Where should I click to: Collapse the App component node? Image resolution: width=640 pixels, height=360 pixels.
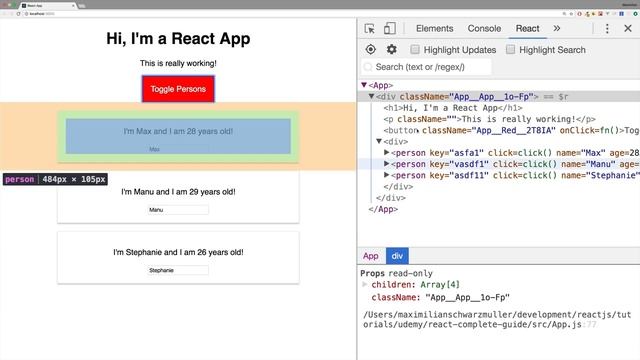pyautogui.click(x=364, y=85)
